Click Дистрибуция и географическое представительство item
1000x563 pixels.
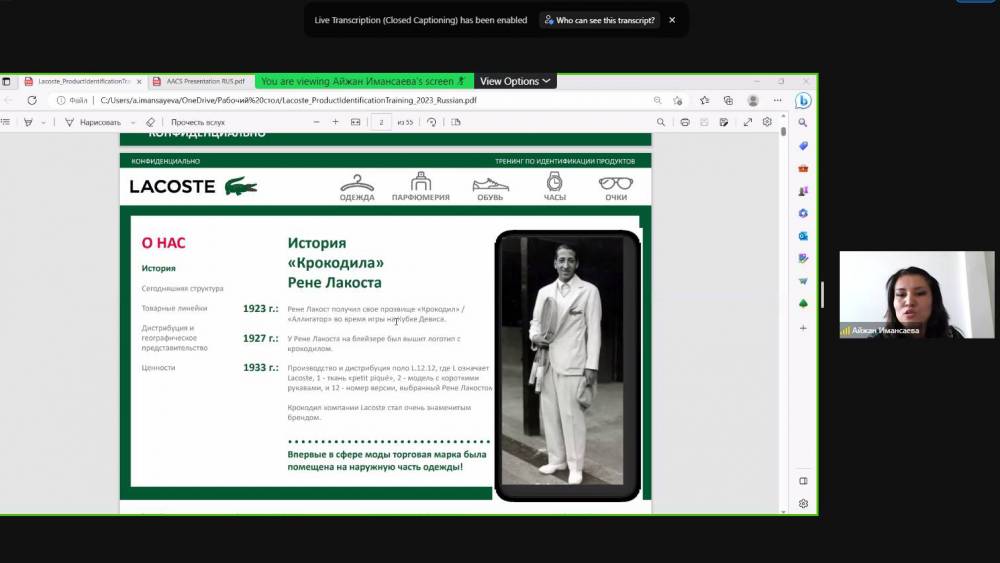point(175,338)
